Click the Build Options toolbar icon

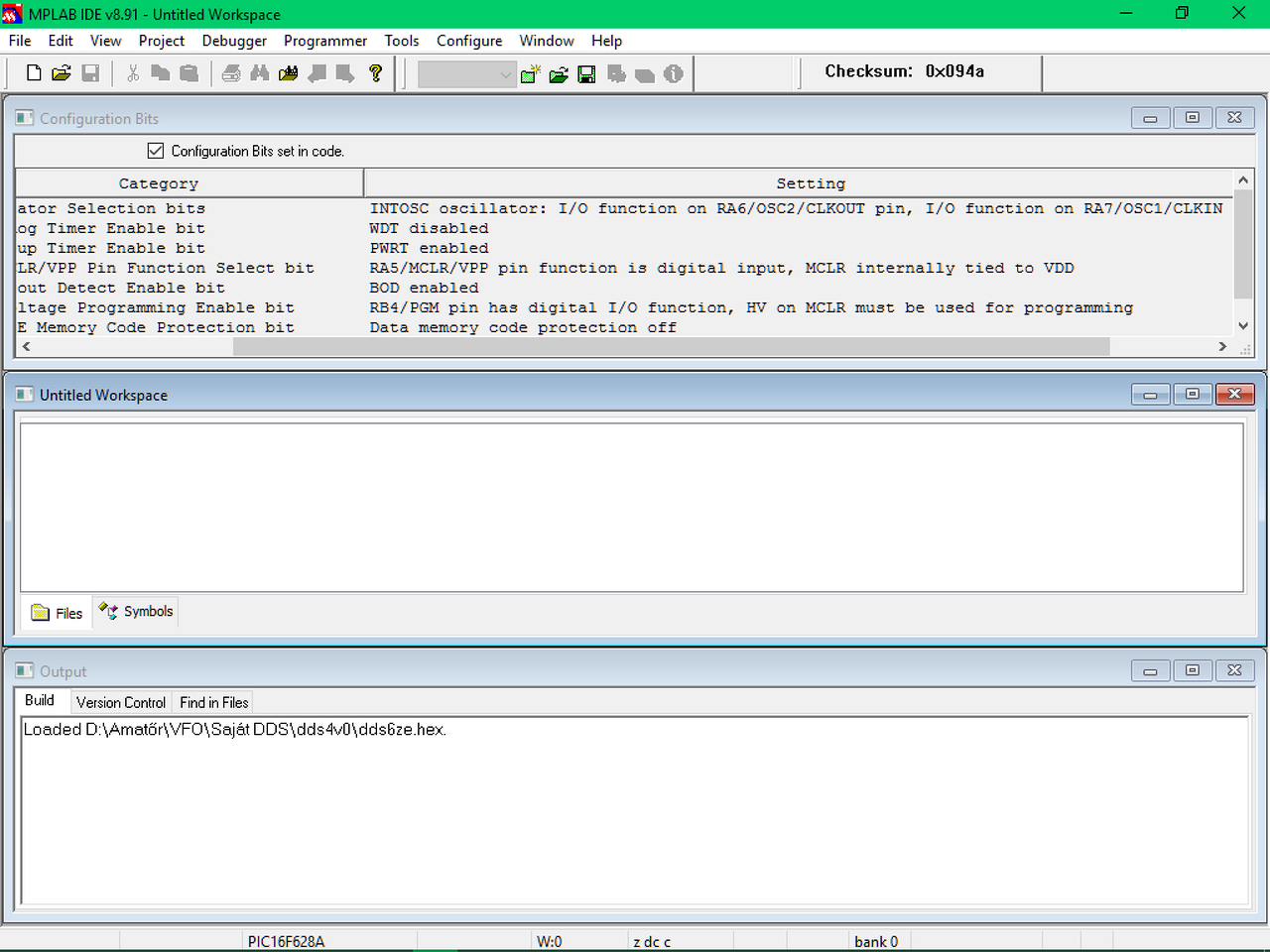point(616,74)
